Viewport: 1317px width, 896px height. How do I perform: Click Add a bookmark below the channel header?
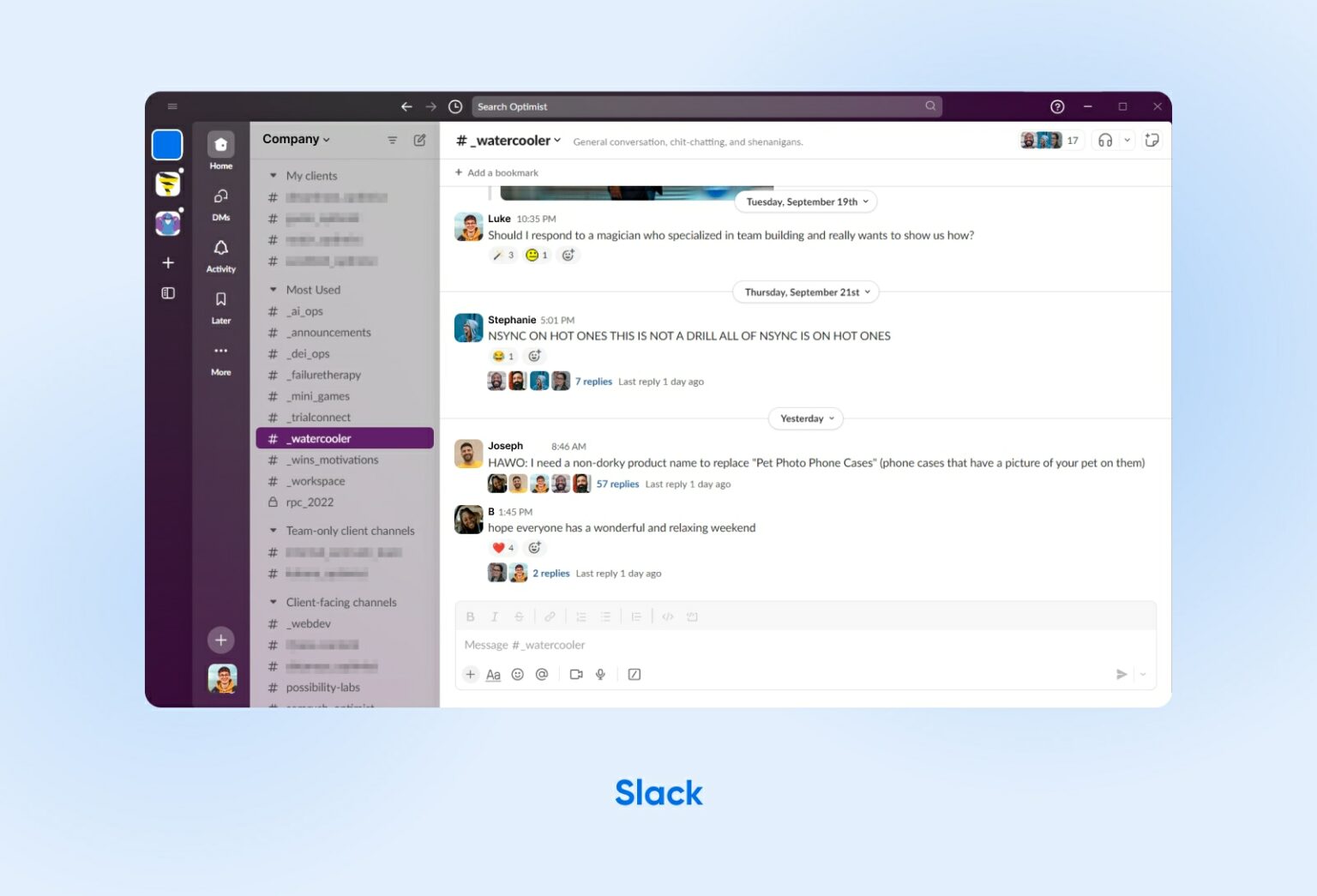496,172
